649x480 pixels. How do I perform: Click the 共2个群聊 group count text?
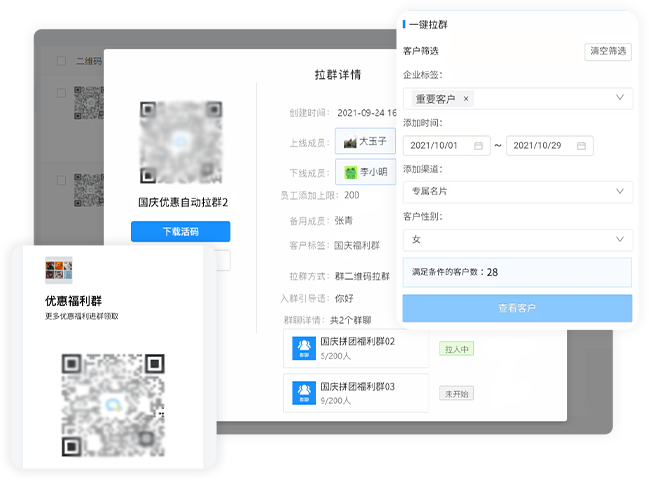(x=350, y=320)
